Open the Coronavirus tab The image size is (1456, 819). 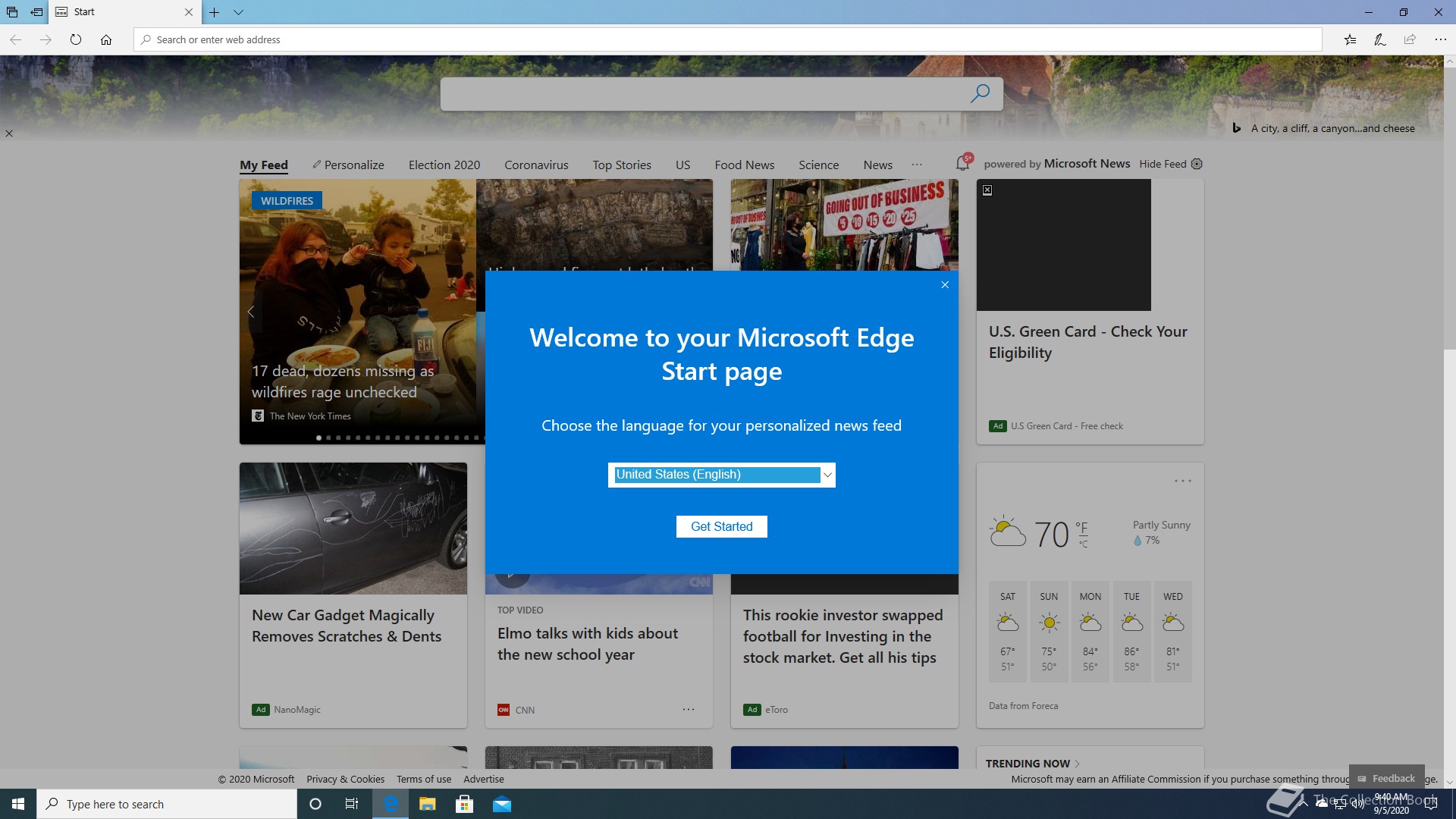tap(536, 165)
